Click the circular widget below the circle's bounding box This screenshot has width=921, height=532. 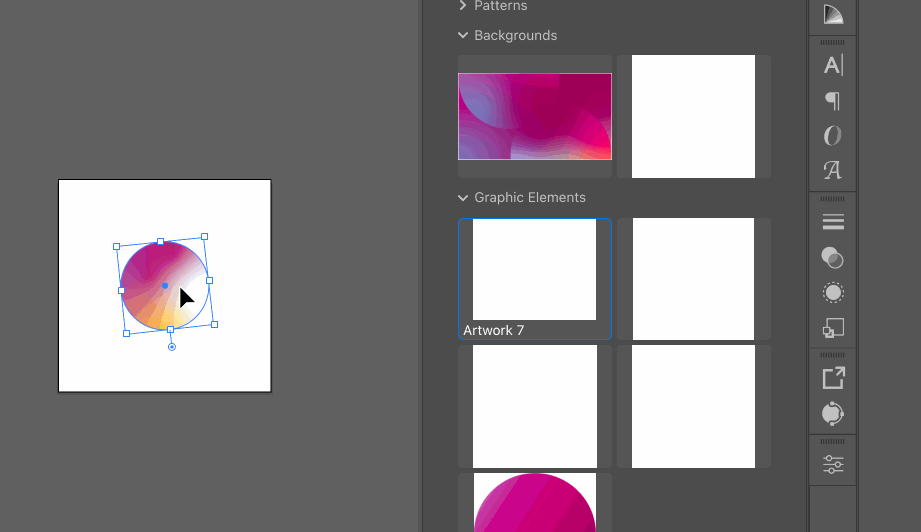172,347
